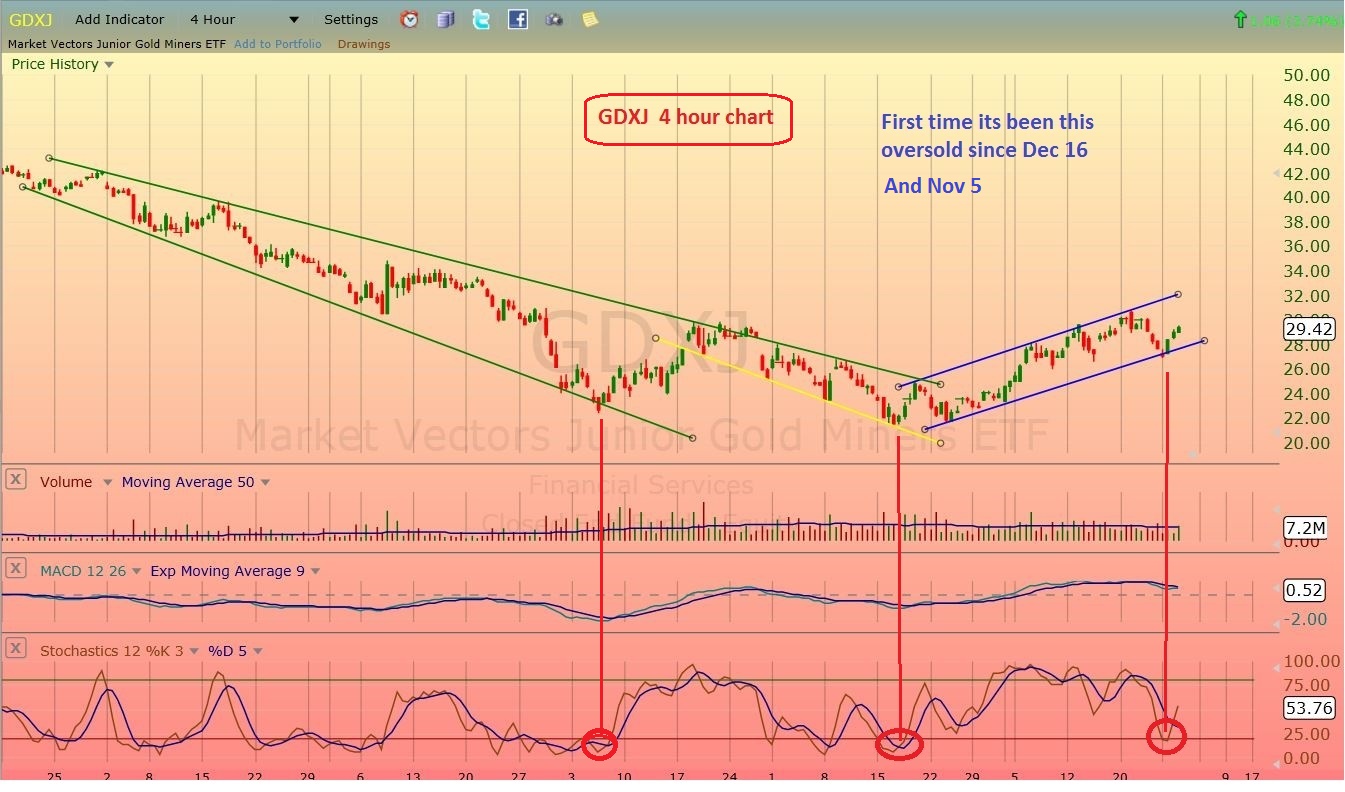
Task: Close the MACD indicator panel
Action: coord(15,569)
